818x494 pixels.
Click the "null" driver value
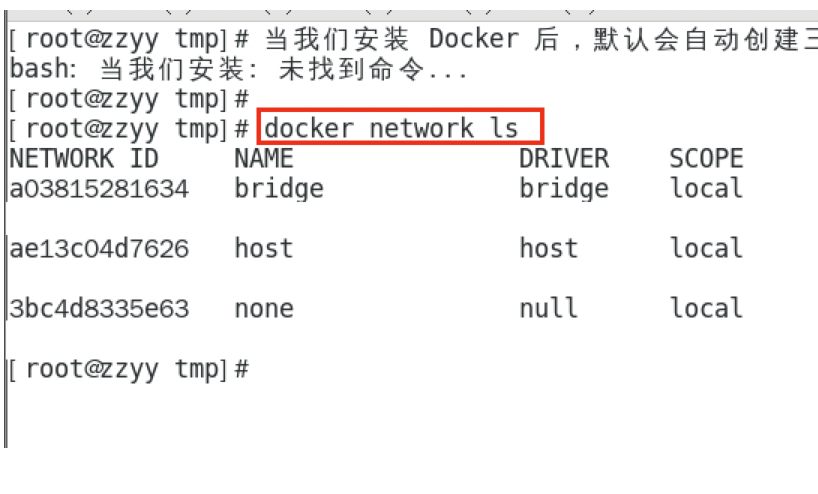click(x=548, y=308)
